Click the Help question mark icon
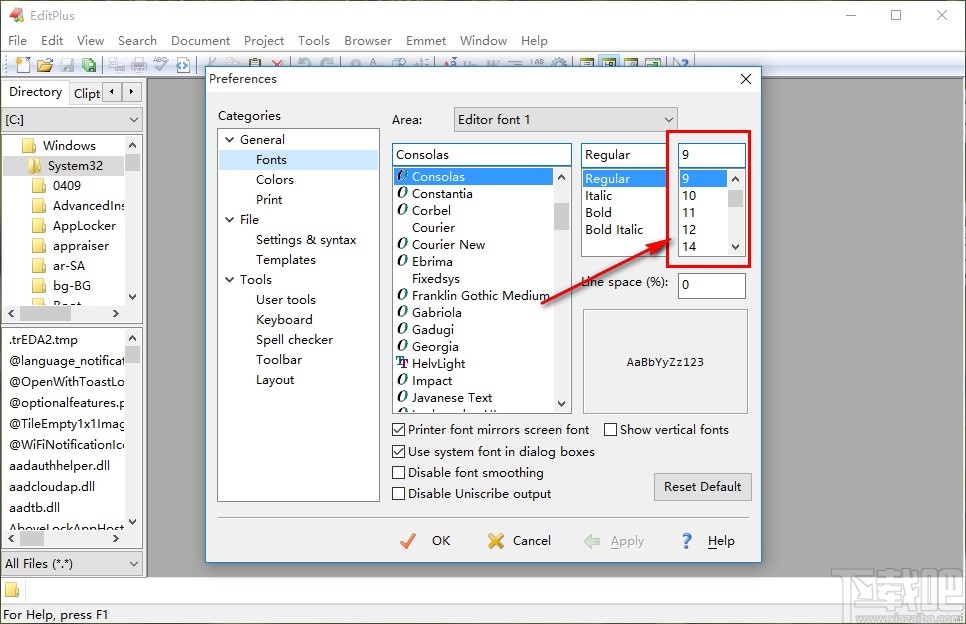 point(687,541)
